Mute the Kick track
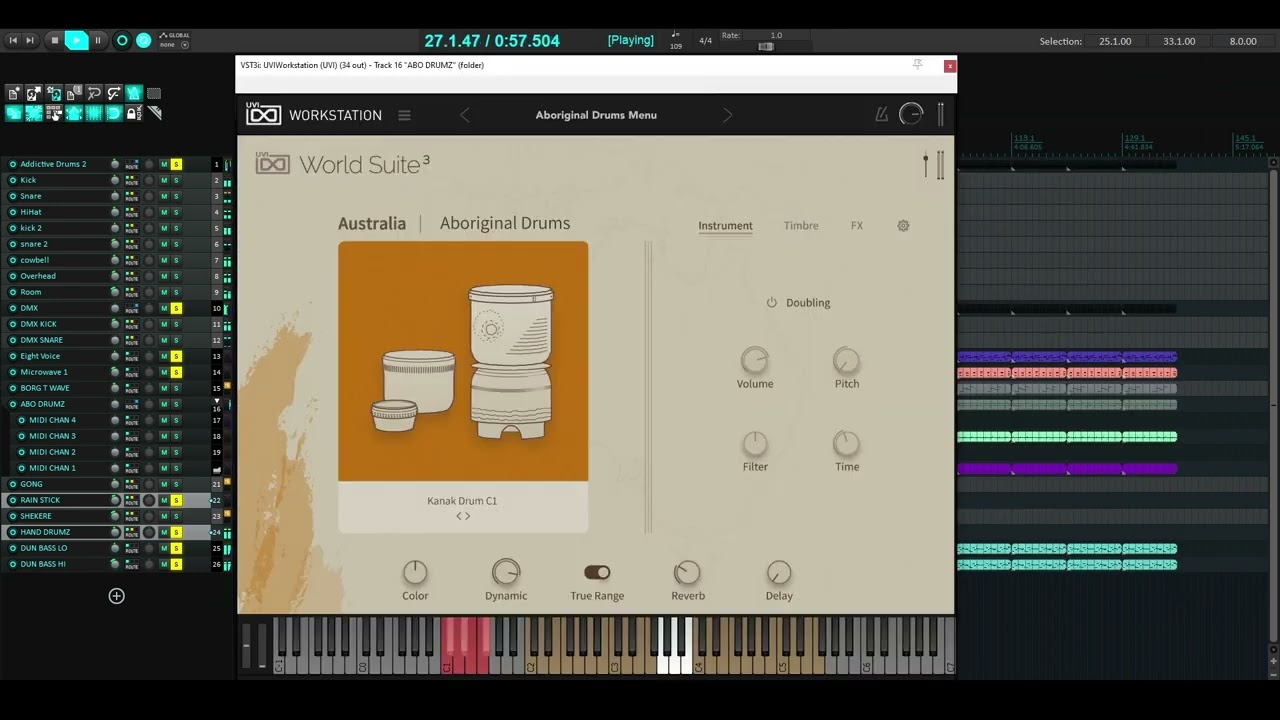This screenshot has height=720, width=1280. click(164, 180)
